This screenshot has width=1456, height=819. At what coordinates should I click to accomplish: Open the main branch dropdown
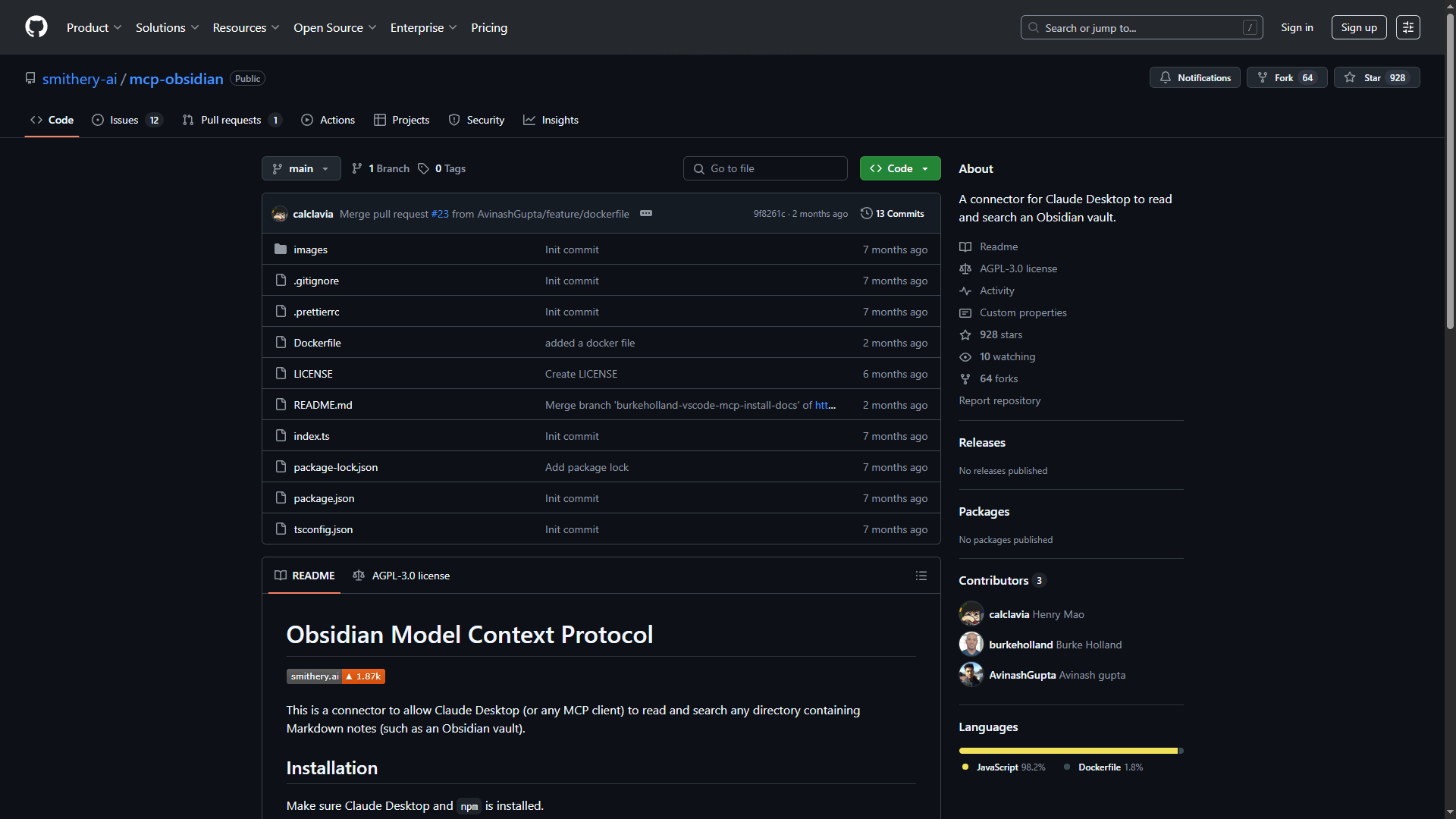pyautogui.click(x=300, y=168)
